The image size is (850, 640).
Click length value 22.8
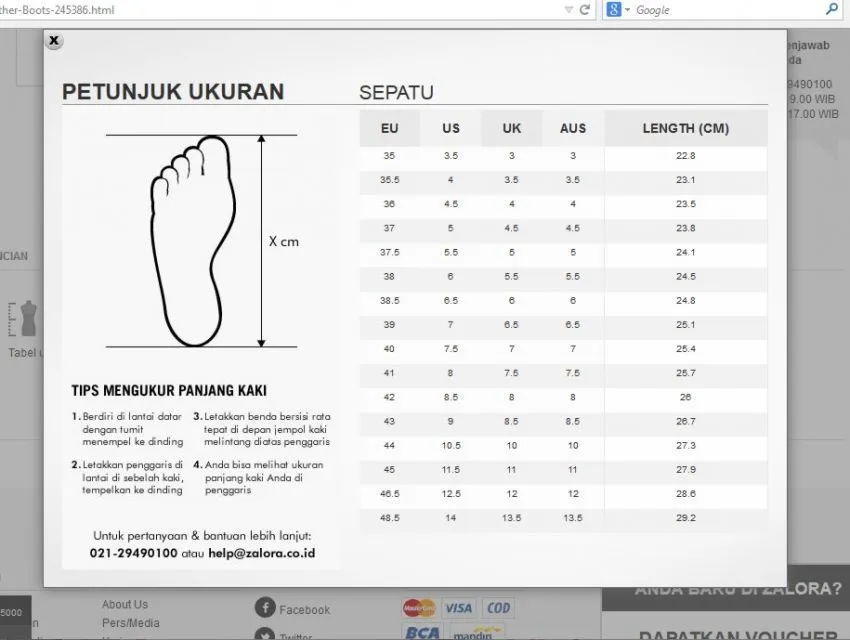tap(686, 156)
